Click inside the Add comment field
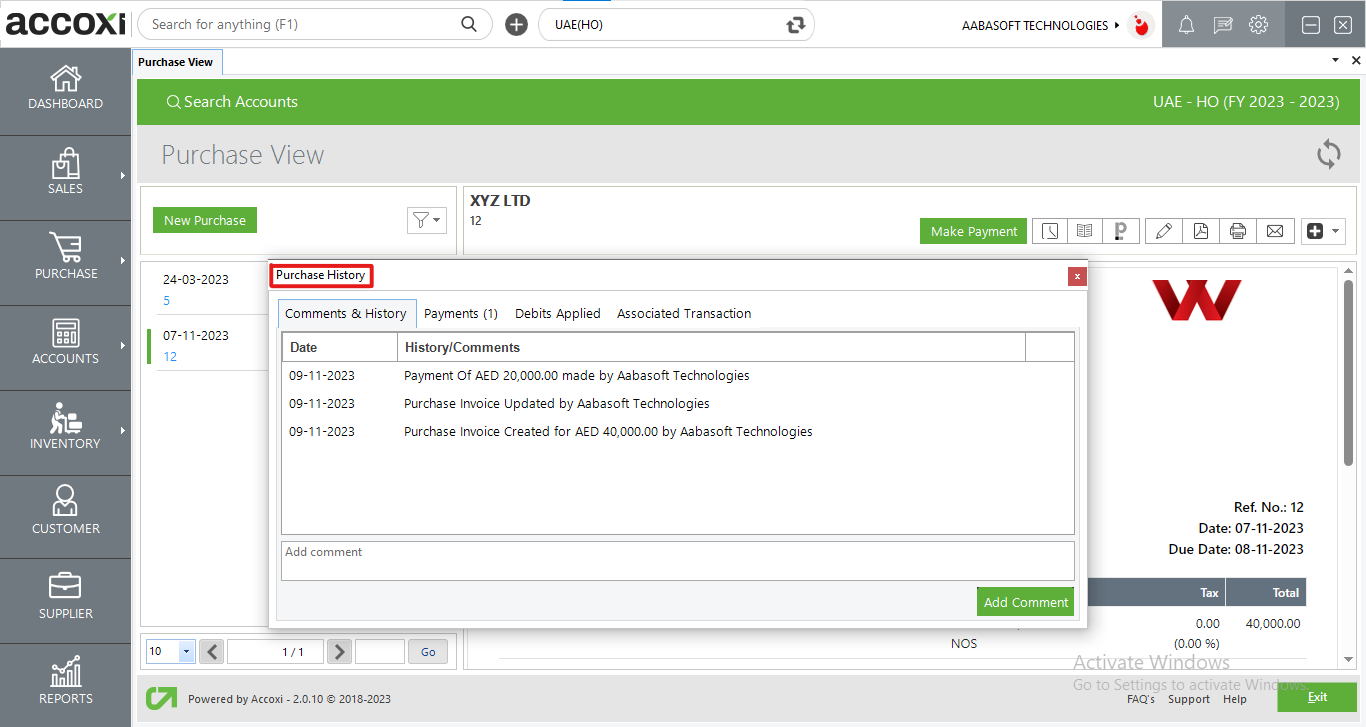The width and height of the screenshot is (1366, 727). pos(677,560)
